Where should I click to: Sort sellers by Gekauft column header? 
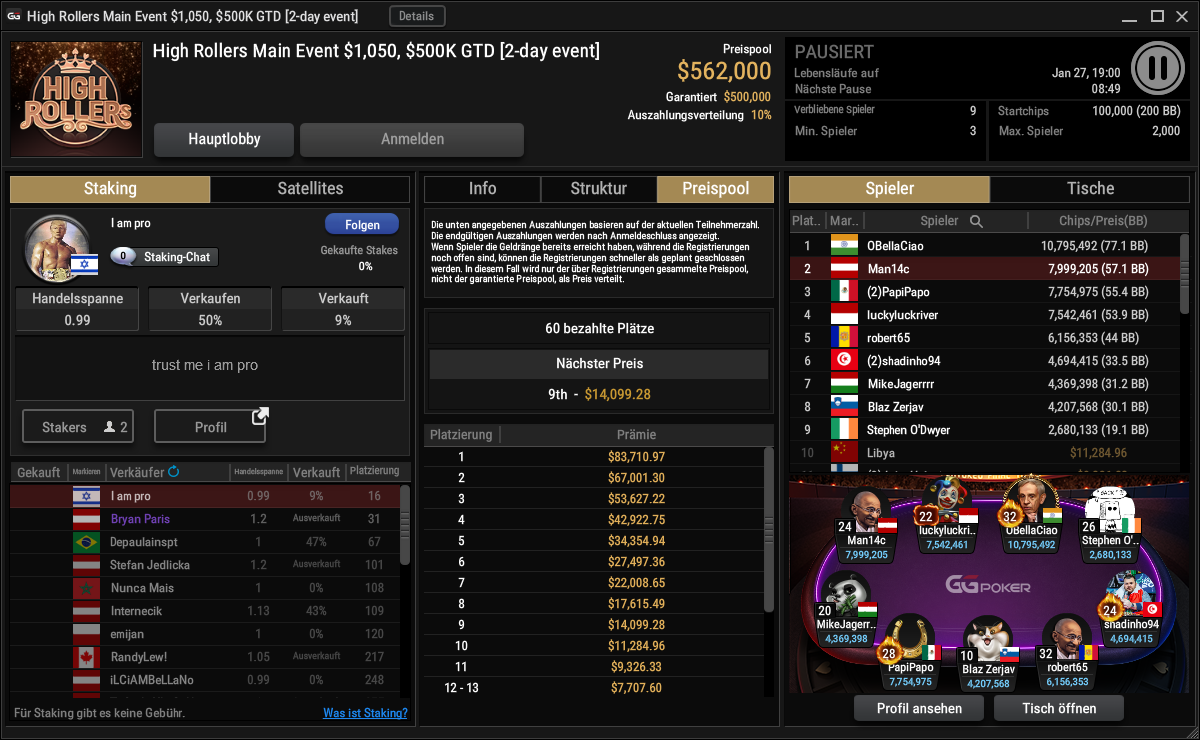(39, 472)
